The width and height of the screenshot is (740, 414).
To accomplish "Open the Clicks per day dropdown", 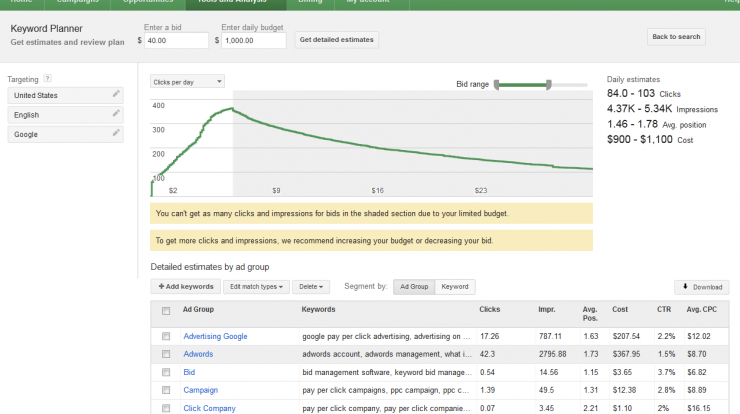I will 187,82.
